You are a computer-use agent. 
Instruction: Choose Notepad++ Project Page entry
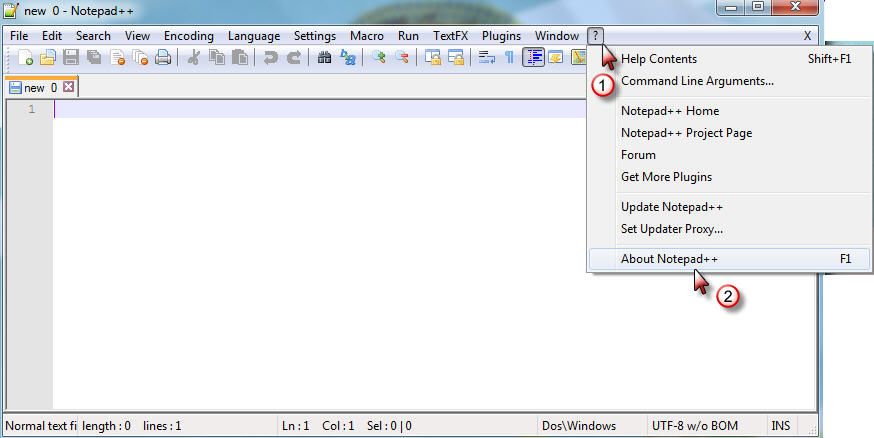[730, 133]
